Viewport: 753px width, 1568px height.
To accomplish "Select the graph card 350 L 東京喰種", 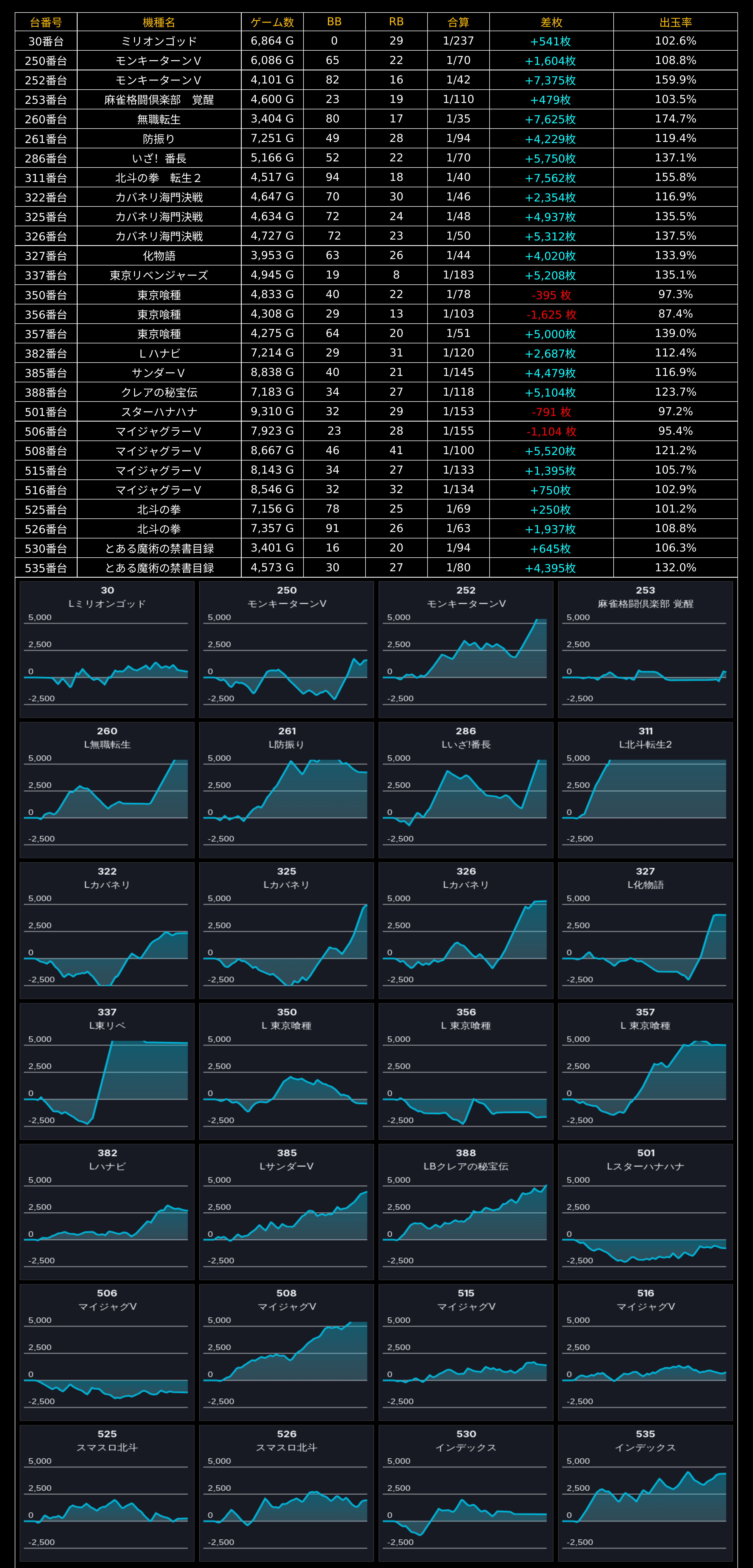I will pos(287,1071).
